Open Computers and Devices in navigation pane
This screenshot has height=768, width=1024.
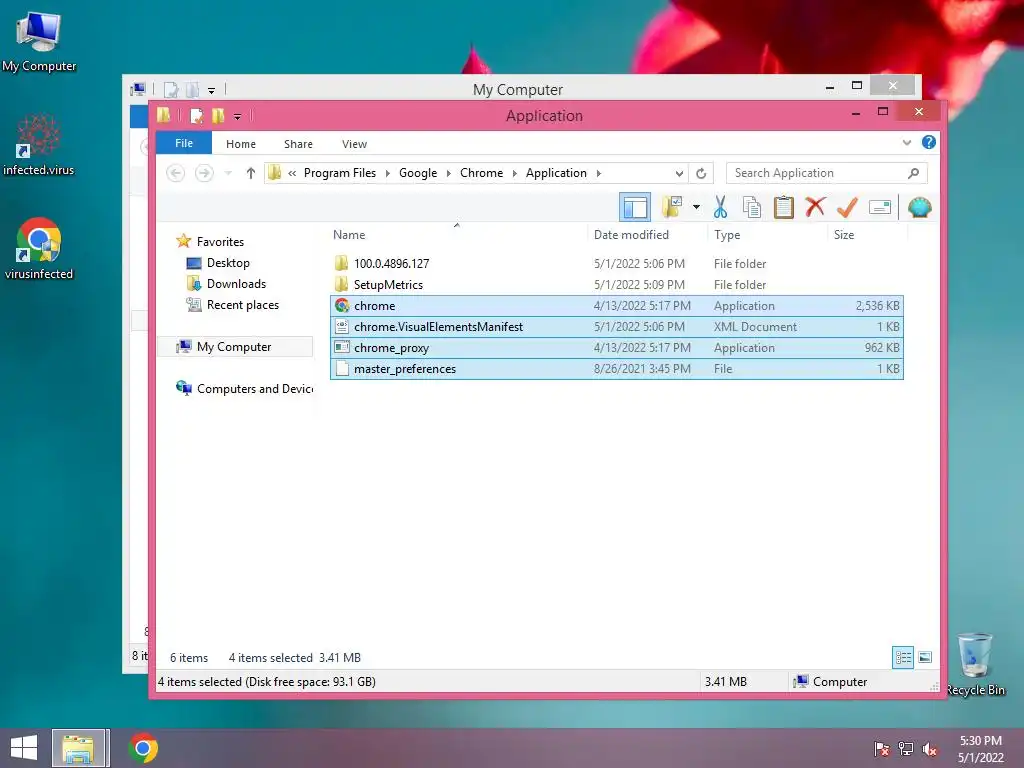(245, 389)
